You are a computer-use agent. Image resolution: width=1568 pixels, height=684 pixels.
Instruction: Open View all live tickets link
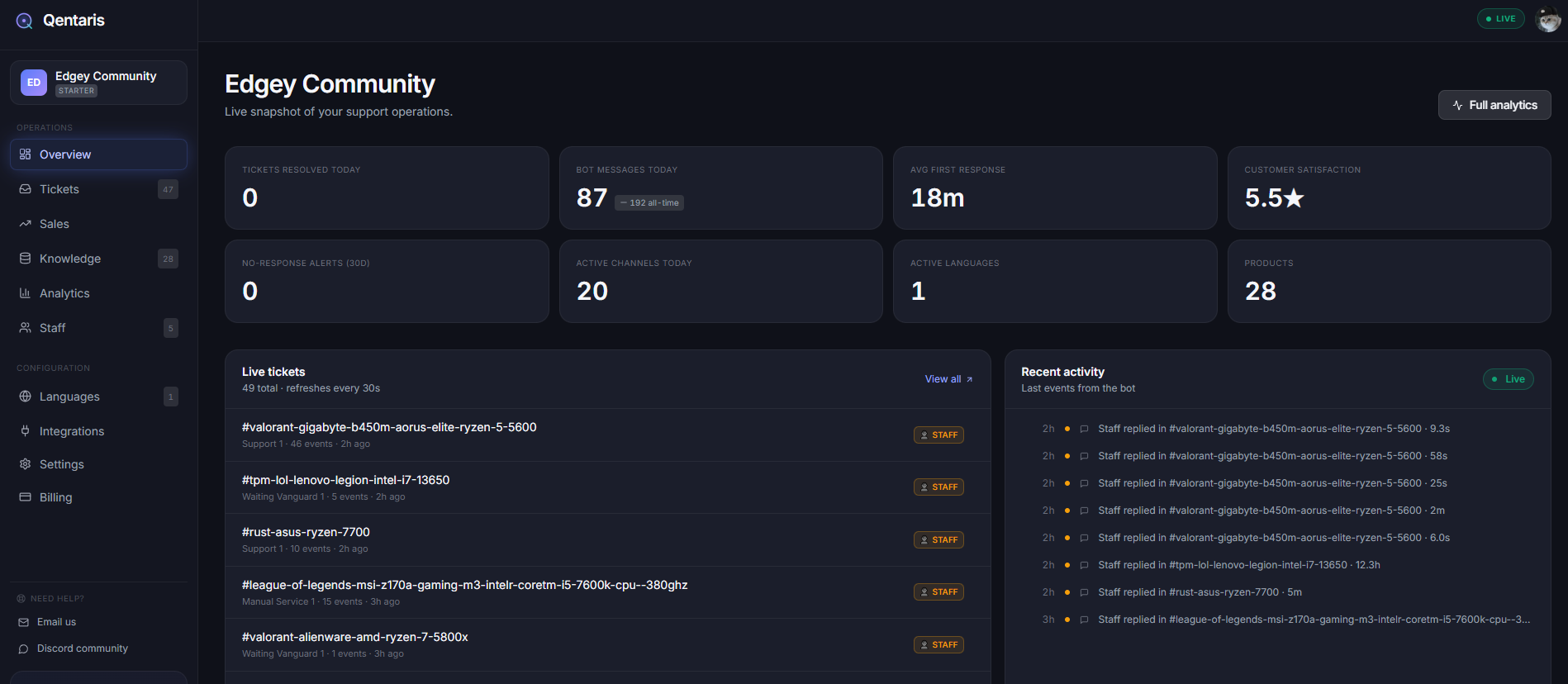coord(948,379)
